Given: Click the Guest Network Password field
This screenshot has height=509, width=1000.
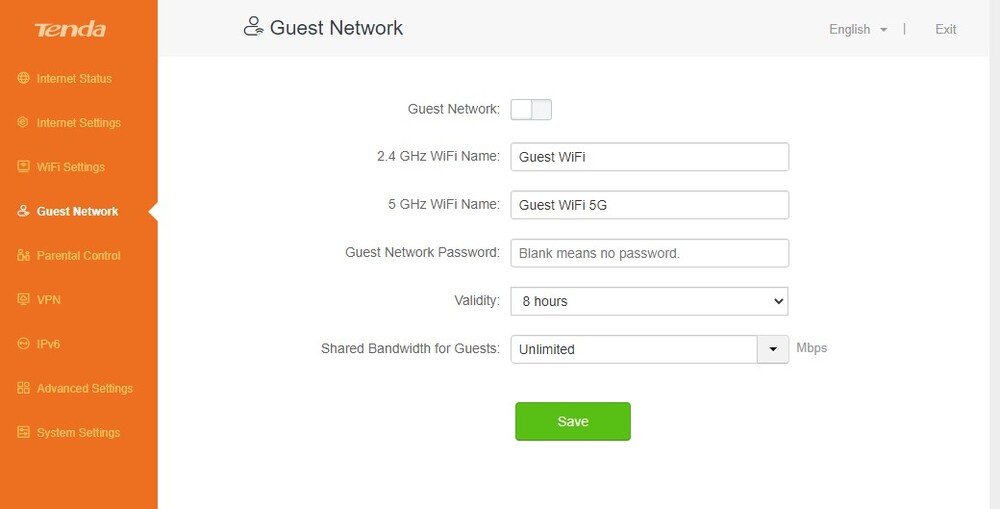Looking at the screenshot, I should coord(649,253).
